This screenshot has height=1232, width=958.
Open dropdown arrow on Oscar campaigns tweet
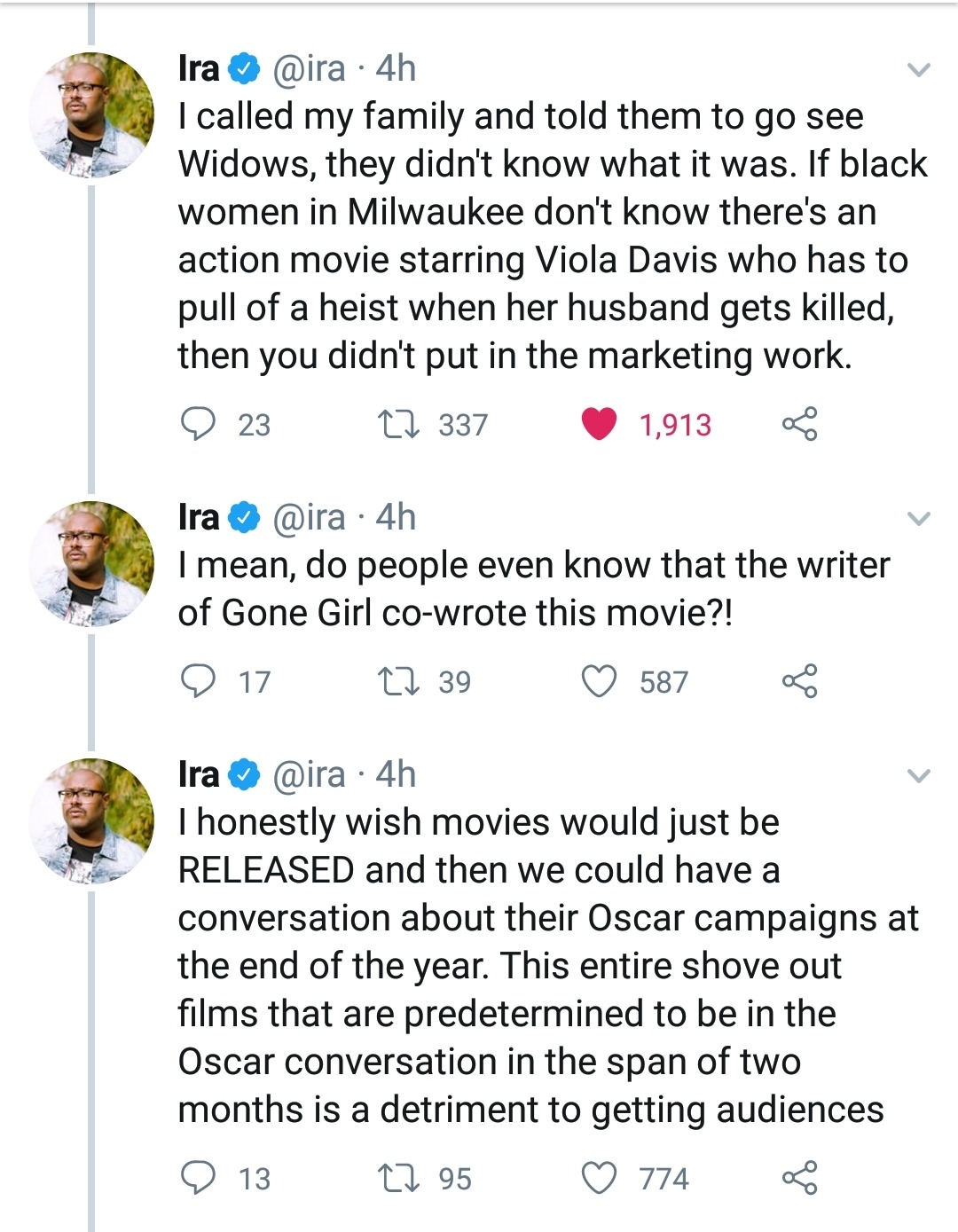[920, 776]
